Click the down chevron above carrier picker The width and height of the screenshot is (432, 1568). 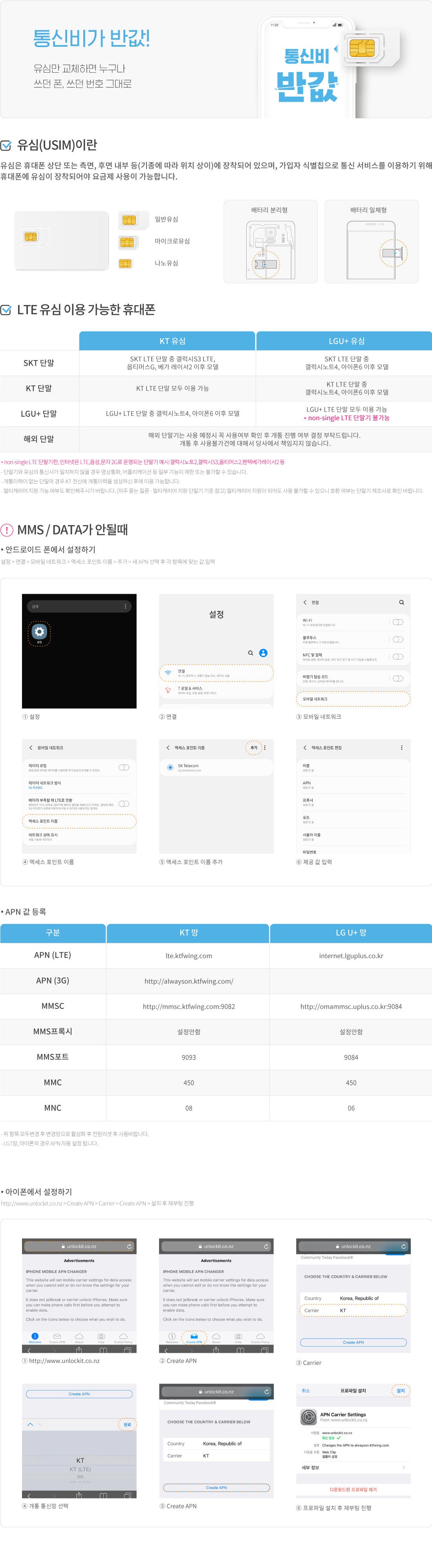coord(40,1424)
